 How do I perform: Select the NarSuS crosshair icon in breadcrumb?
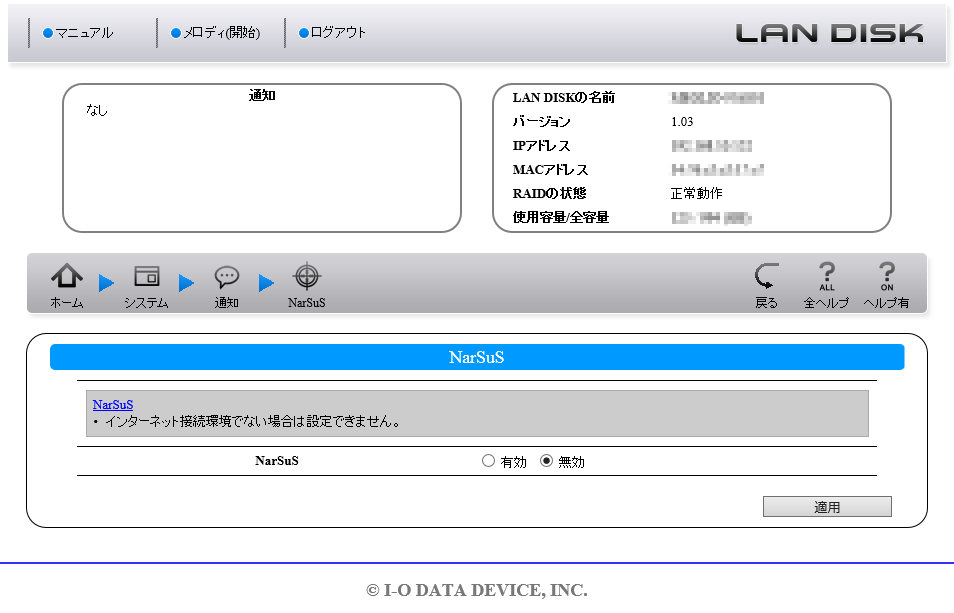(307, 285)
